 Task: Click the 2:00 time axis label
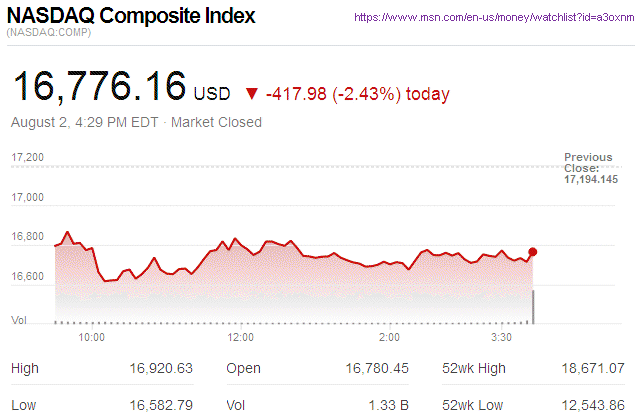(x=390, y=338)
